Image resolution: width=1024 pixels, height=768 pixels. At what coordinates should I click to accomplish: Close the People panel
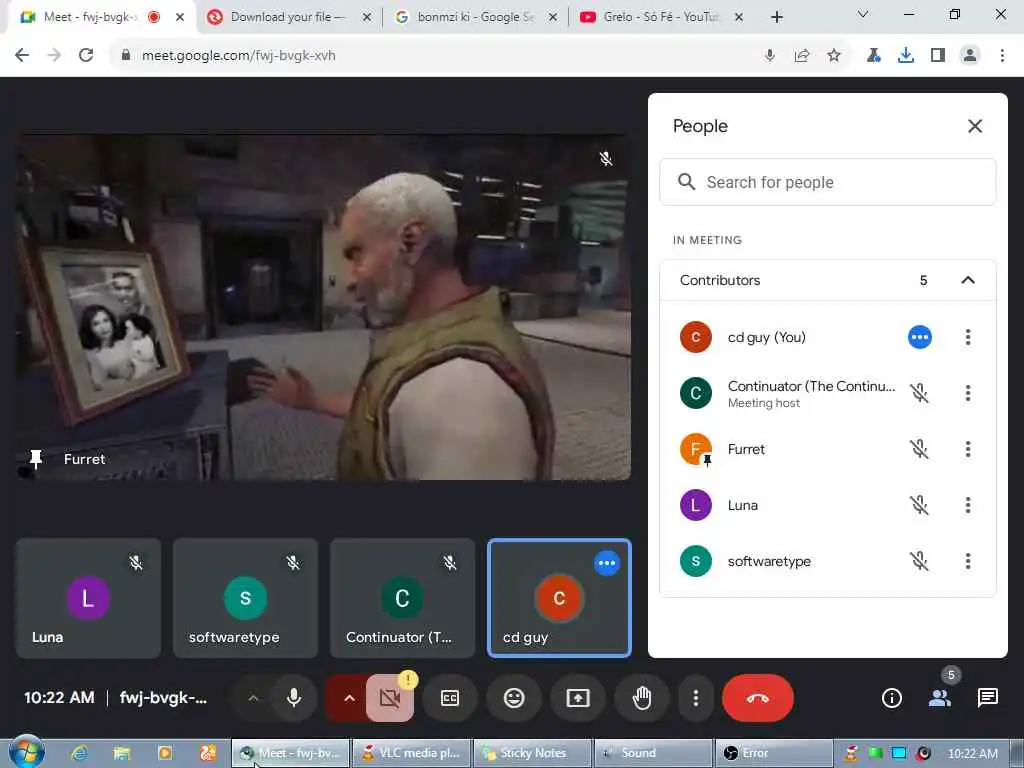pos(974,126)
